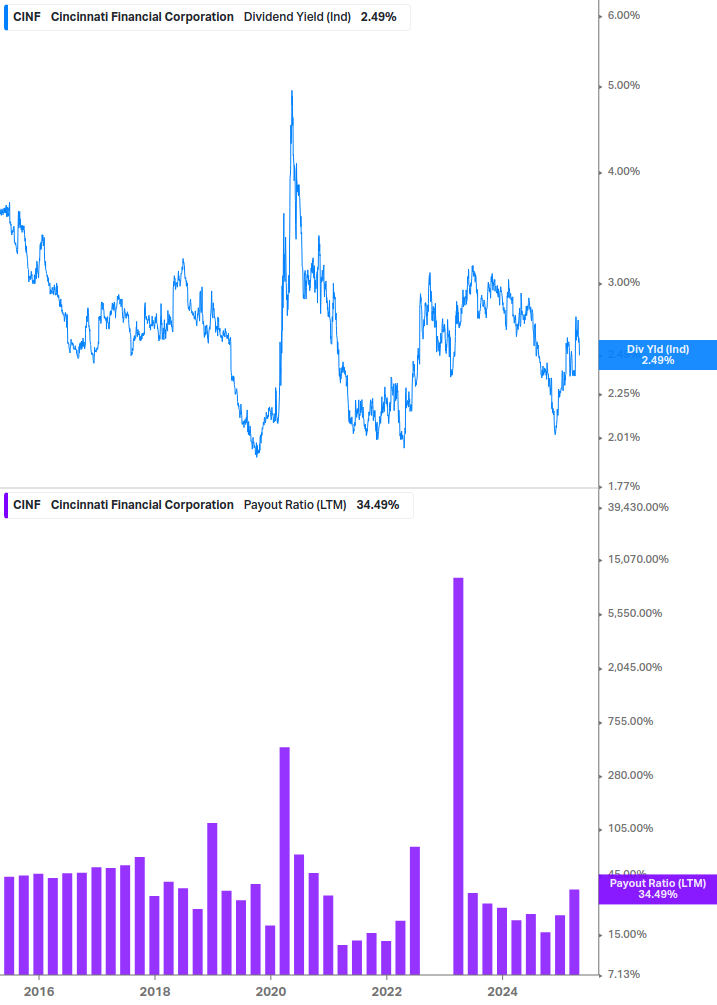This screenshot has height=1005, width=717.
Task: Click the 2.25% y-axis label
Action: pyautogui.click(x=623, y=393)
